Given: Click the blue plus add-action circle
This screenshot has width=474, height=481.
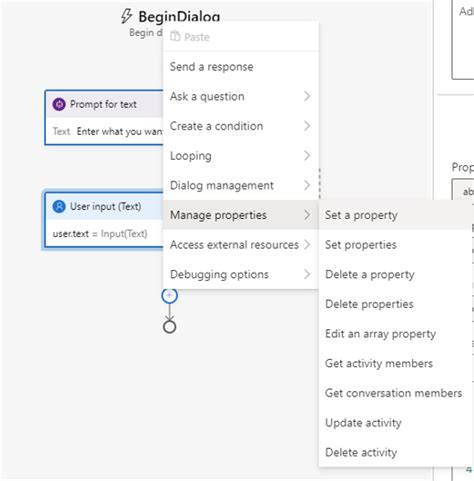Looking at the screenshot, I should coord(169,296).
